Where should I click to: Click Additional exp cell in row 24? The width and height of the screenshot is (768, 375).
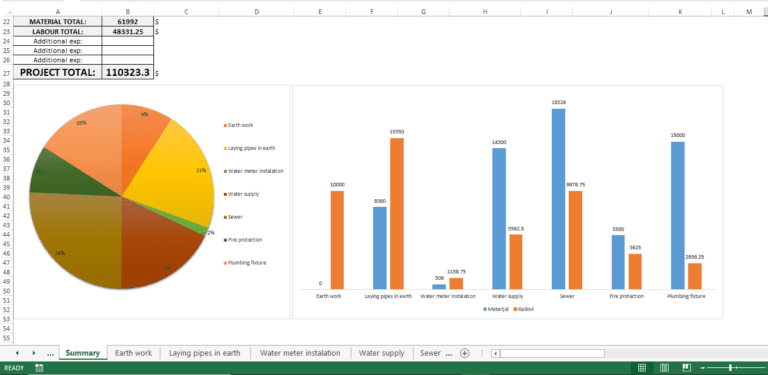pyautogui.click(x=58, y=41)
